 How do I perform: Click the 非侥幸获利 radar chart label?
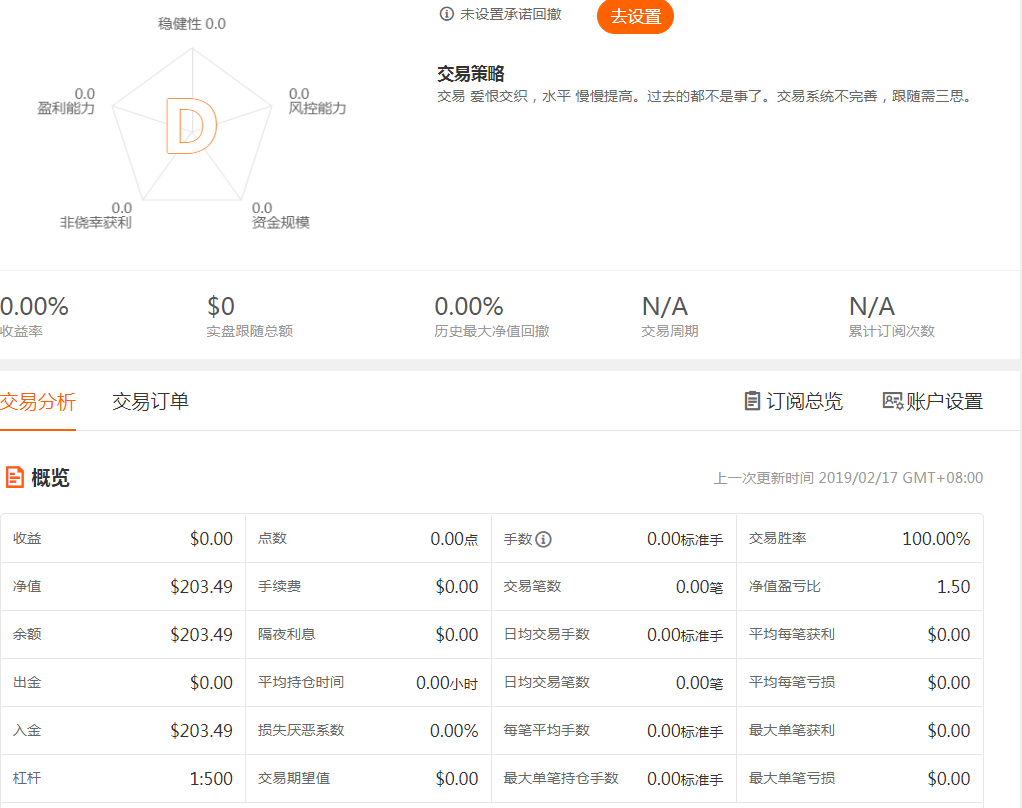coord(96,222)
